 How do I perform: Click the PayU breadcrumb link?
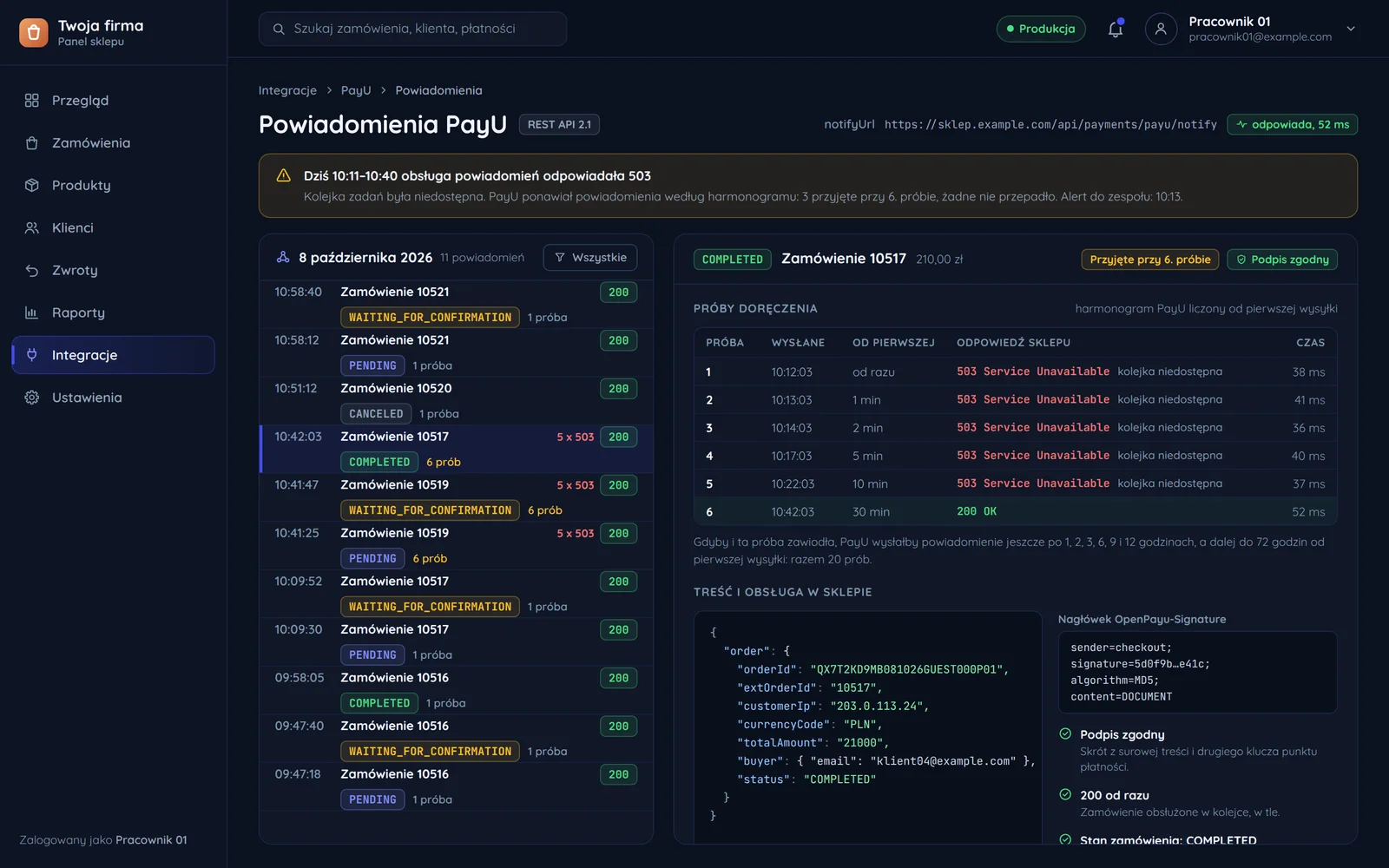pyautogui.click(x=356, y=90)
